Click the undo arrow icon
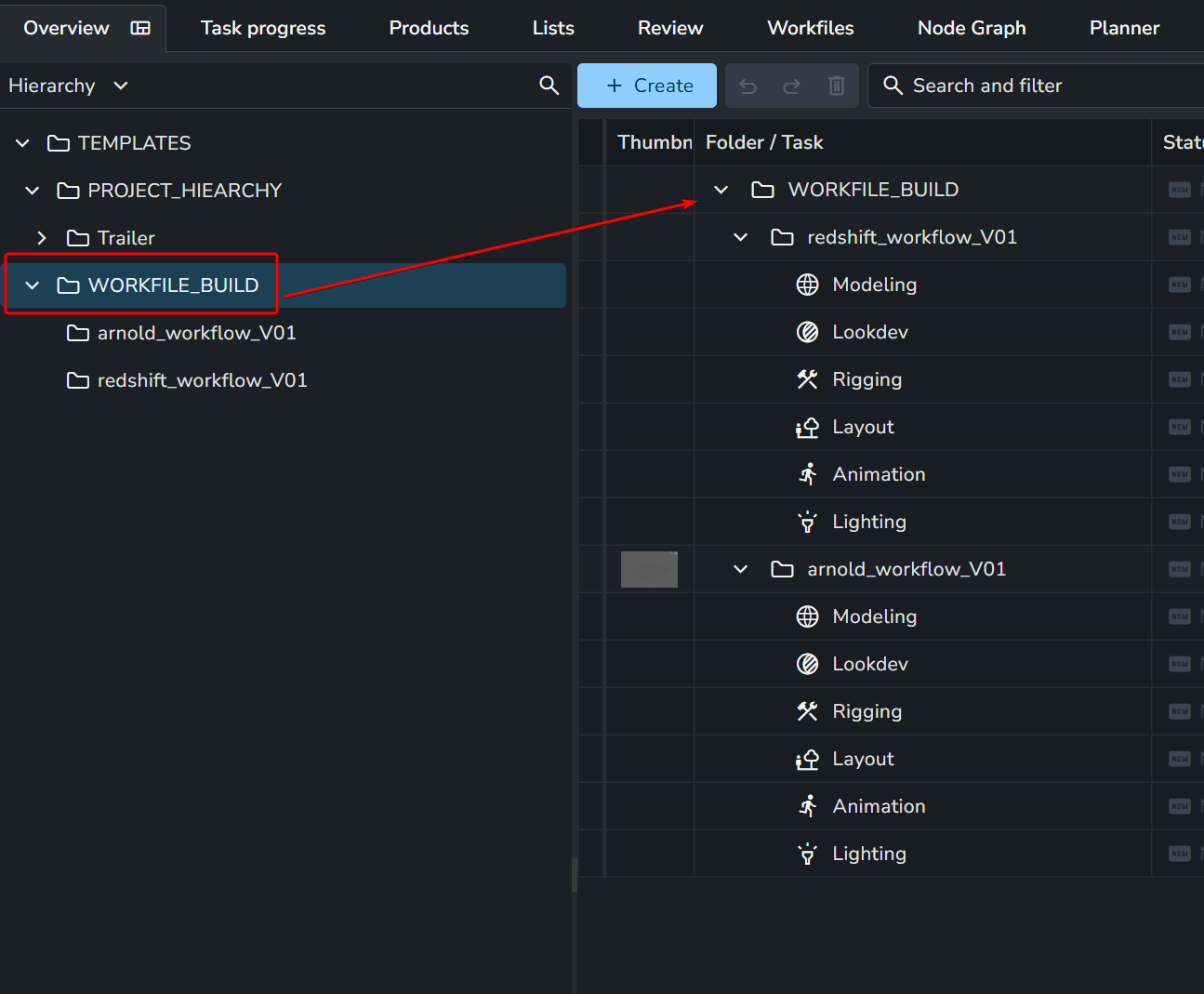The width and height of the screenshot is (1204, 994). point(748,86)
